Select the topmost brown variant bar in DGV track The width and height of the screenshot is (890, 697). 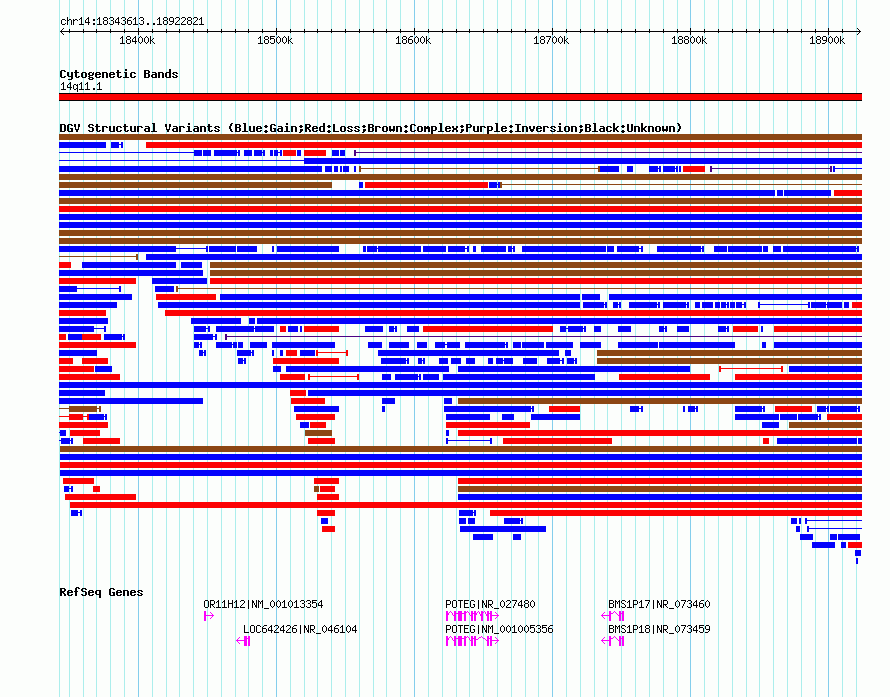460,137
